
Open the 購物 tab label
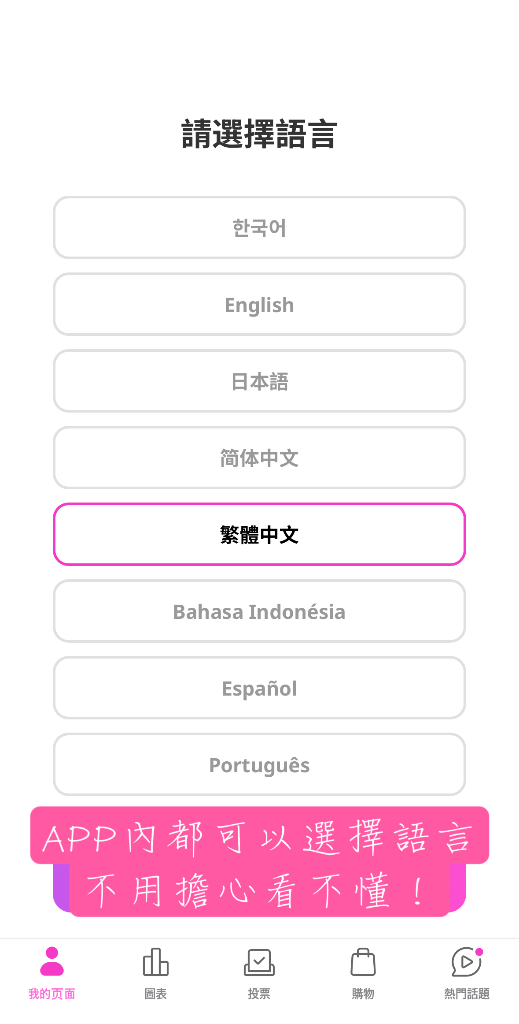click(x=363, y=994)
